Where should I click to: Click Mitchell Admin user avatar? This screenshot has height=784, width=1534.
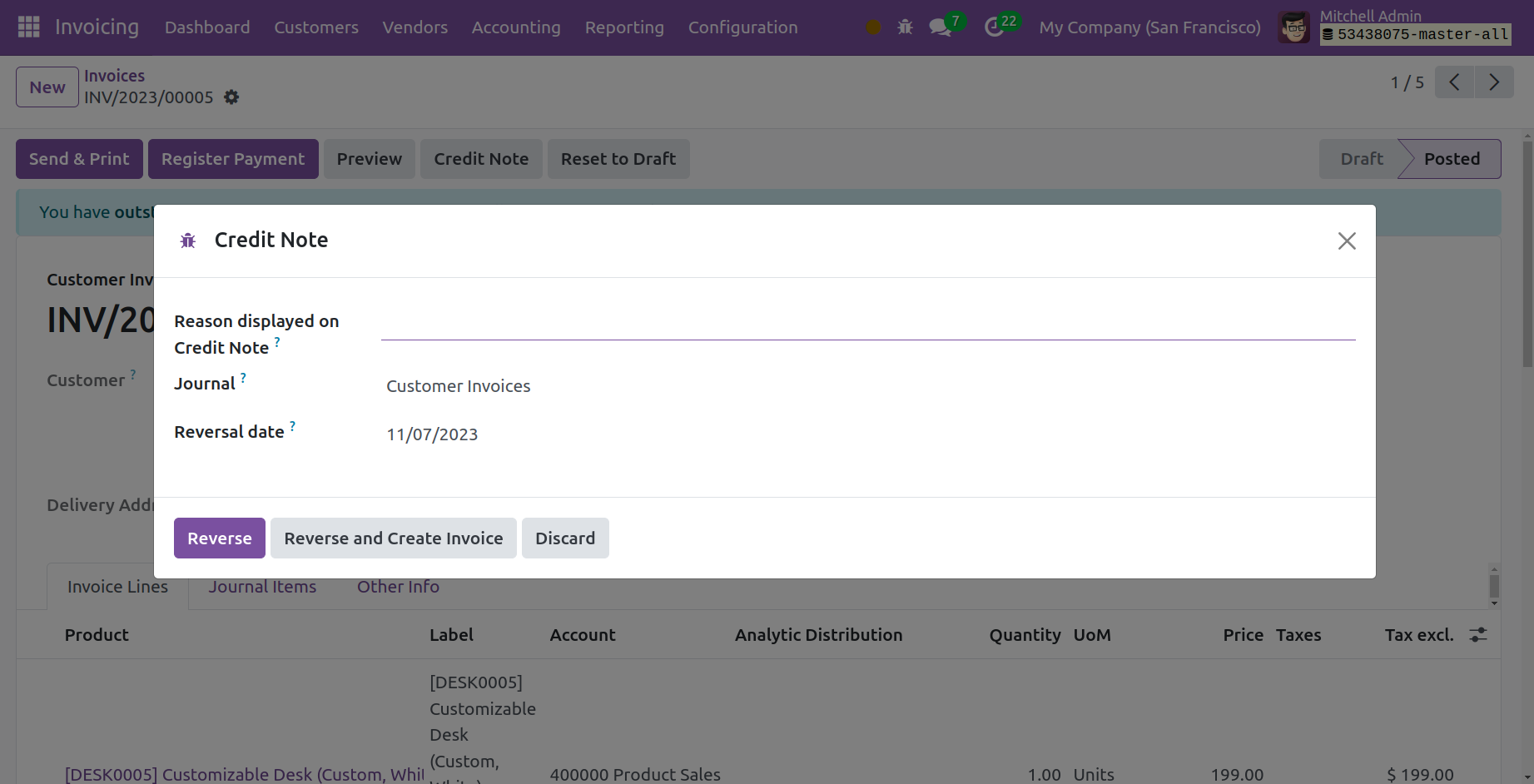(1294, 27)
